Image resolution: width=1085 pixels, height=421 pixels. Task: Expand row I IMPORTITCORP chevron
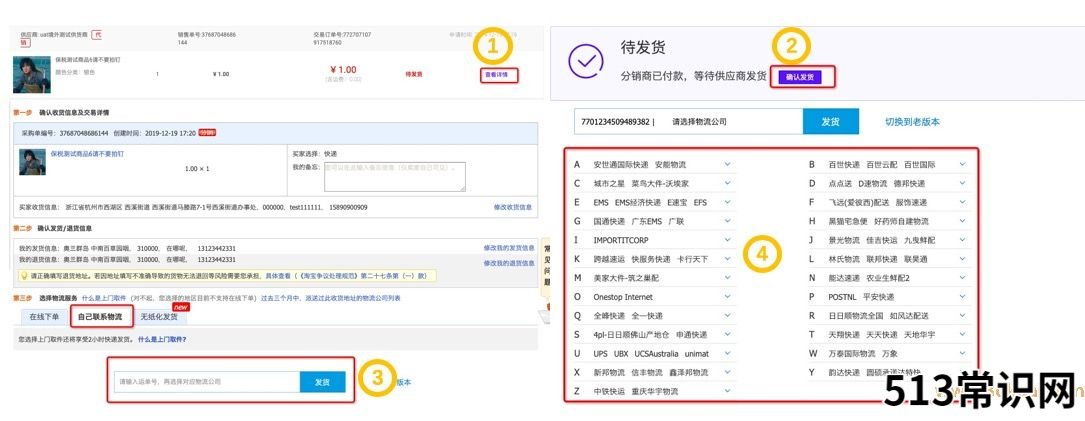(727, 240)
